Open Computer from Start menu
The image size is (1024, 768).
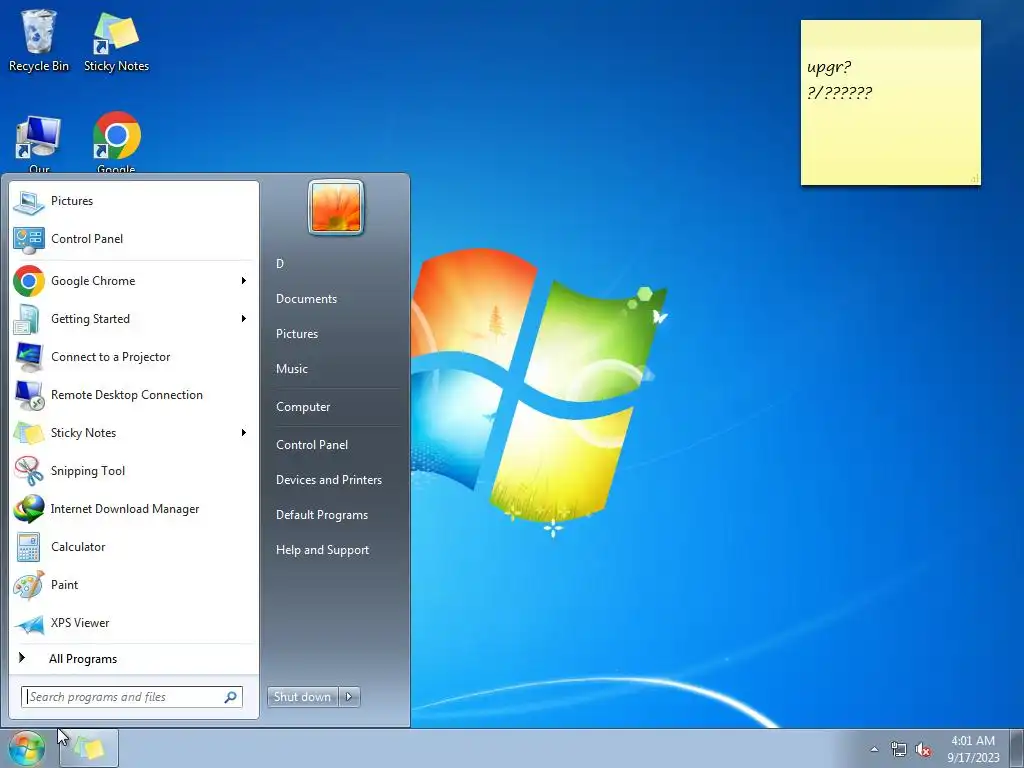click(303, 407)
